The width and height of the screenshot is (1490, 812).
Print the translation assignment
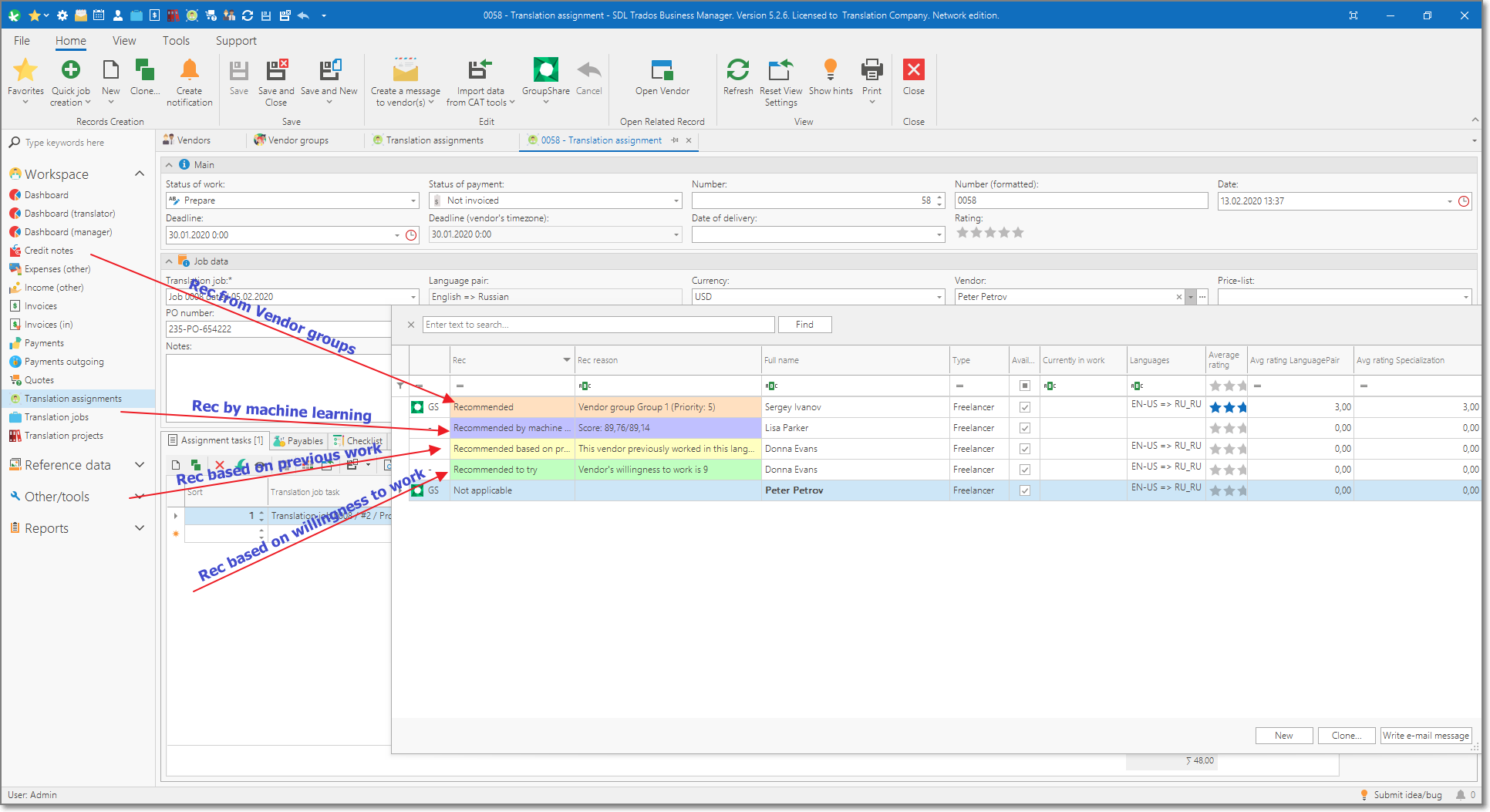coord(872,80)
